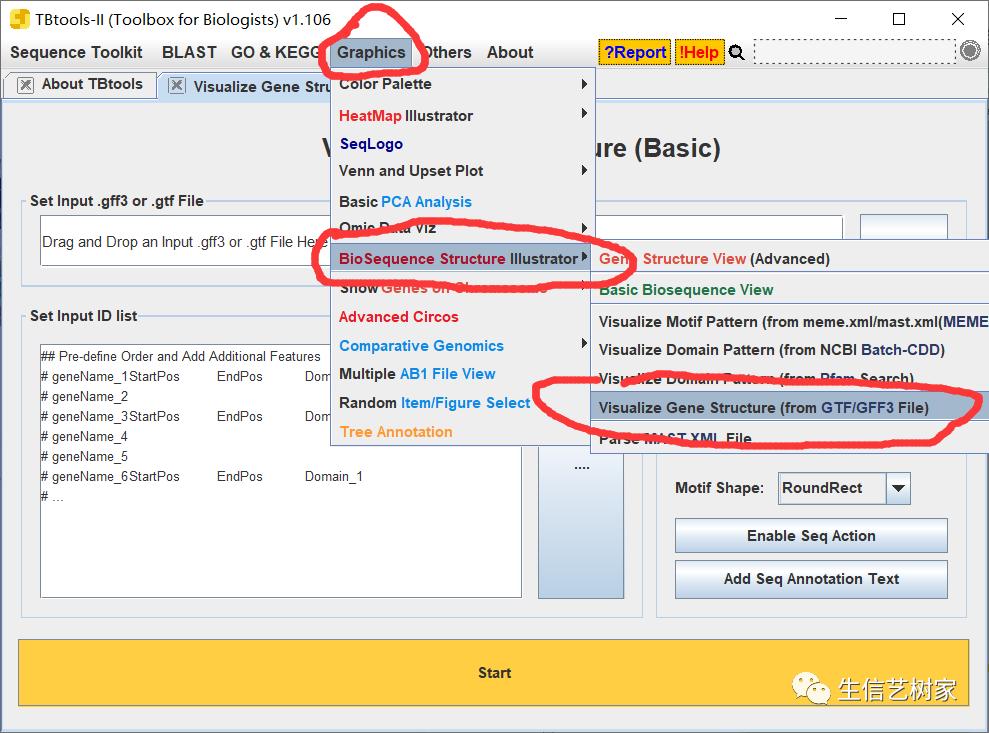Select Visualize Gene Structure from GTF/GFF3 File

click(x=763, y=408)
